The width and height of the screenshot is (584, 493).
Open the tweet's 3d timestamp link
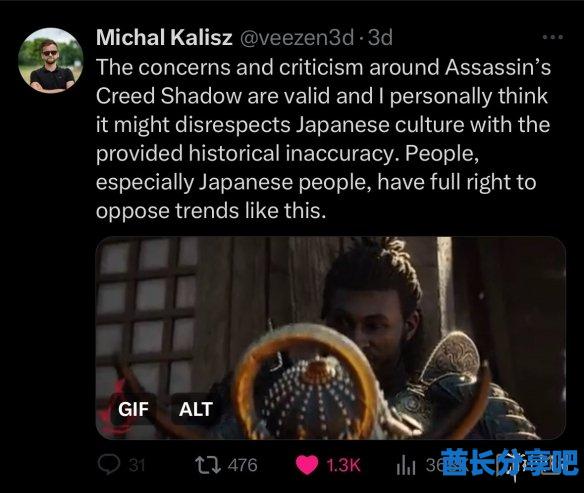(x=380, y=38)
